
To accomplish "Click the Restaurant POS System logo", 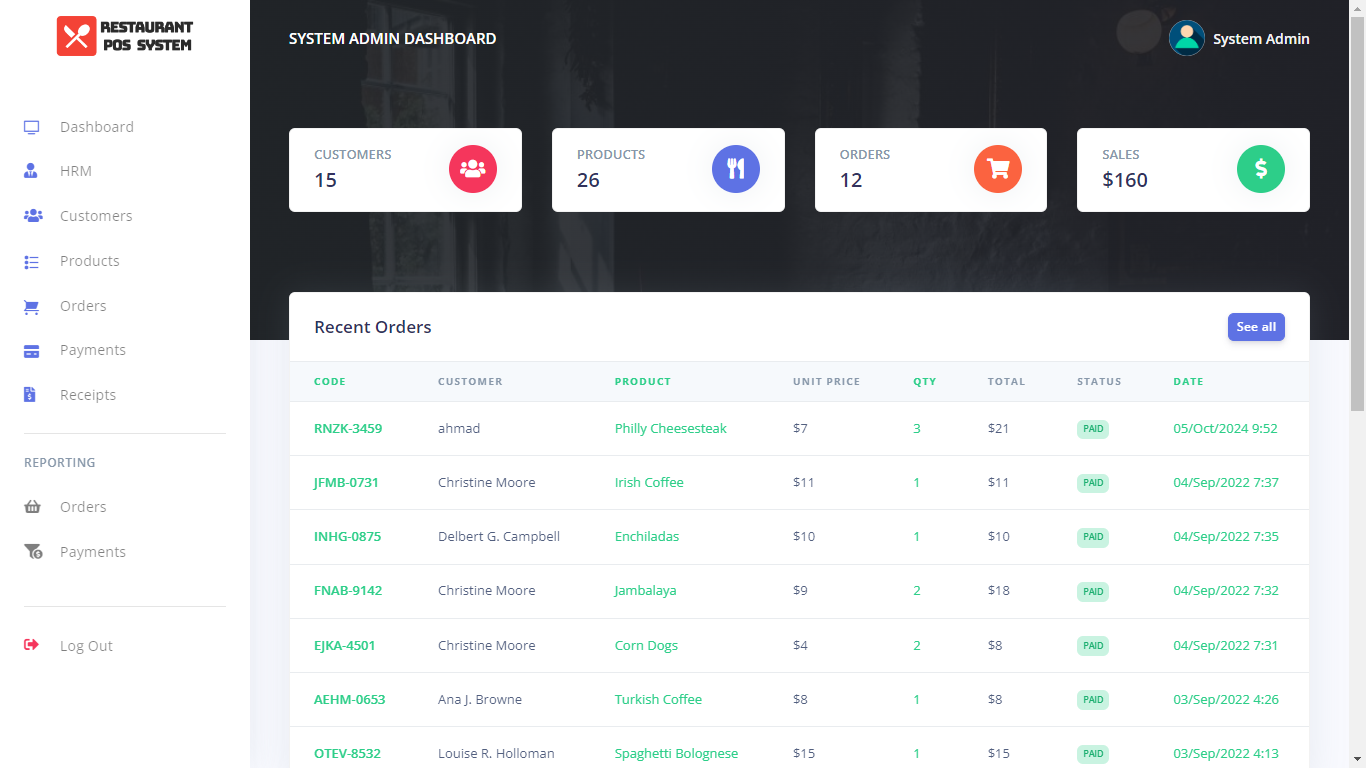I will (x=125, y=36).
